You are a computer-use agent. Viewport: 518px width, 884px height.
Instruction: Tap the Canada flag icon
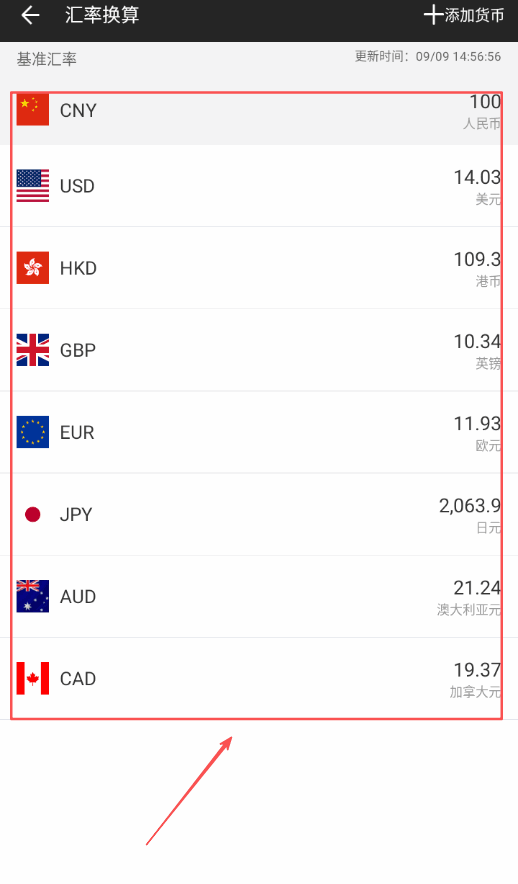tap(33, 678)
